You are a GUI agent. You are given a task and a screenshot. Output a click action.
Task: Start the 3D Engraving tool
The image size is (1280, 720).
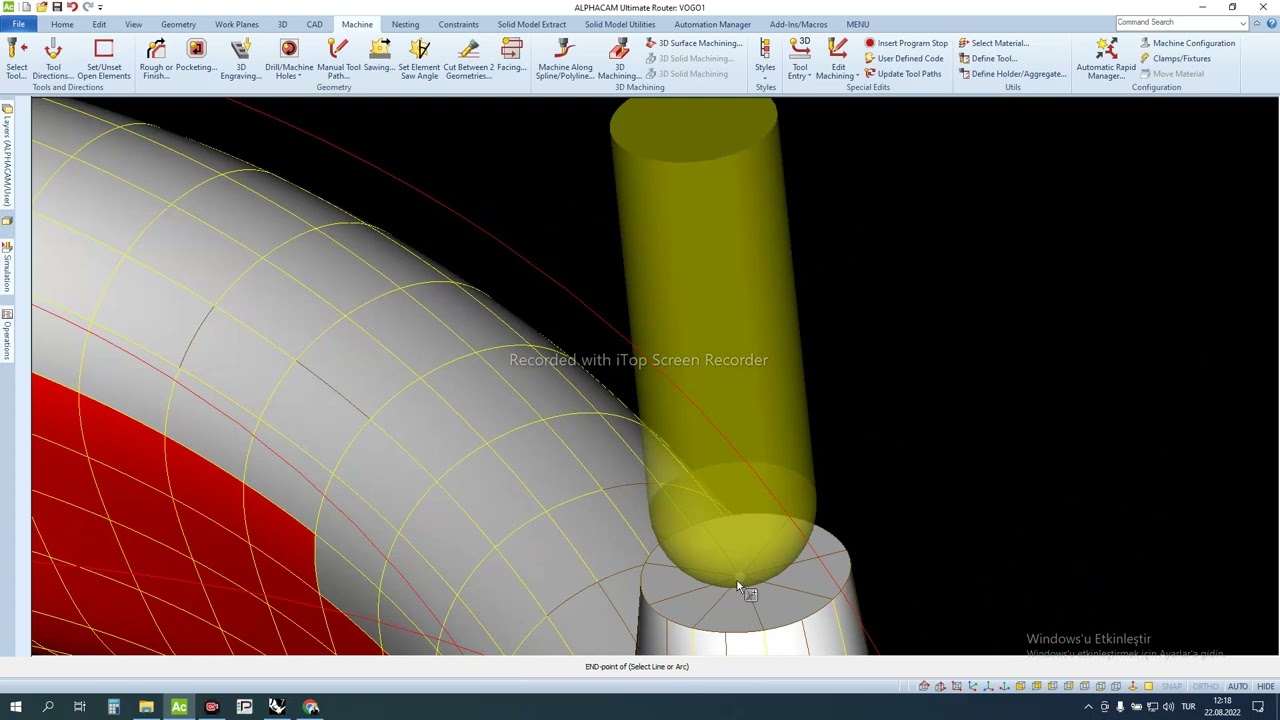tap(241, 60)
